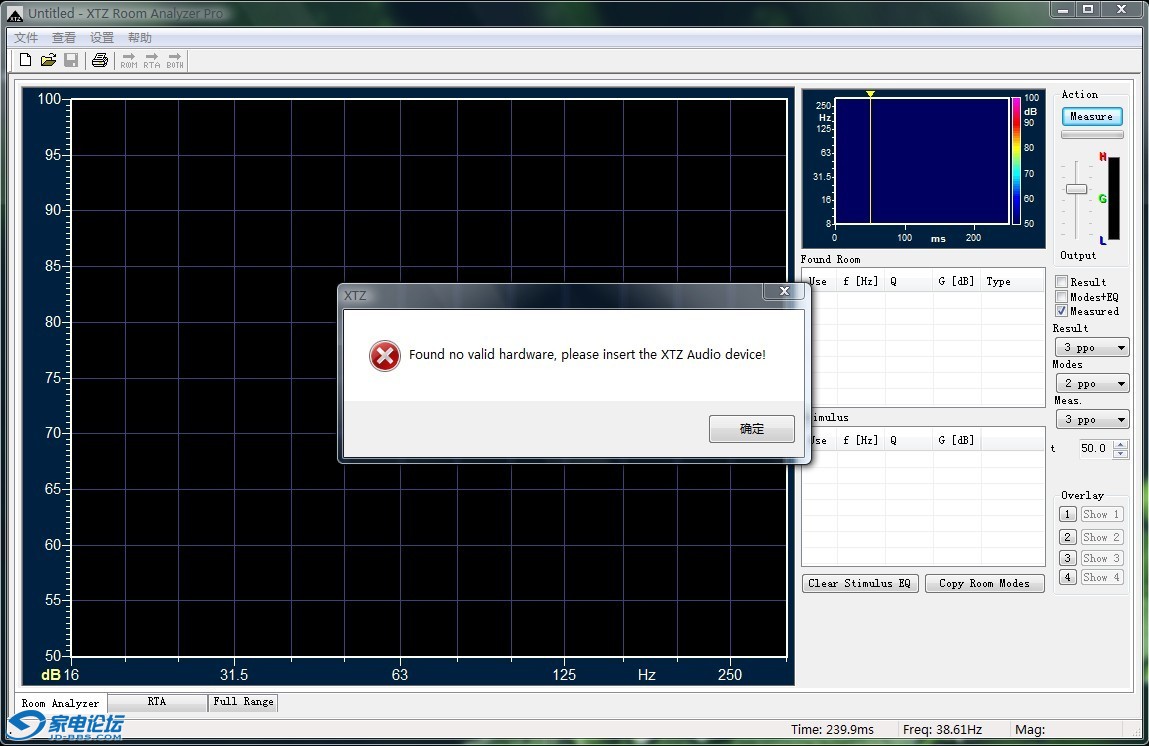The image size is (1149, 746).
Task: Select overlay slot 1 button
Action: [x=1068, y=514]
